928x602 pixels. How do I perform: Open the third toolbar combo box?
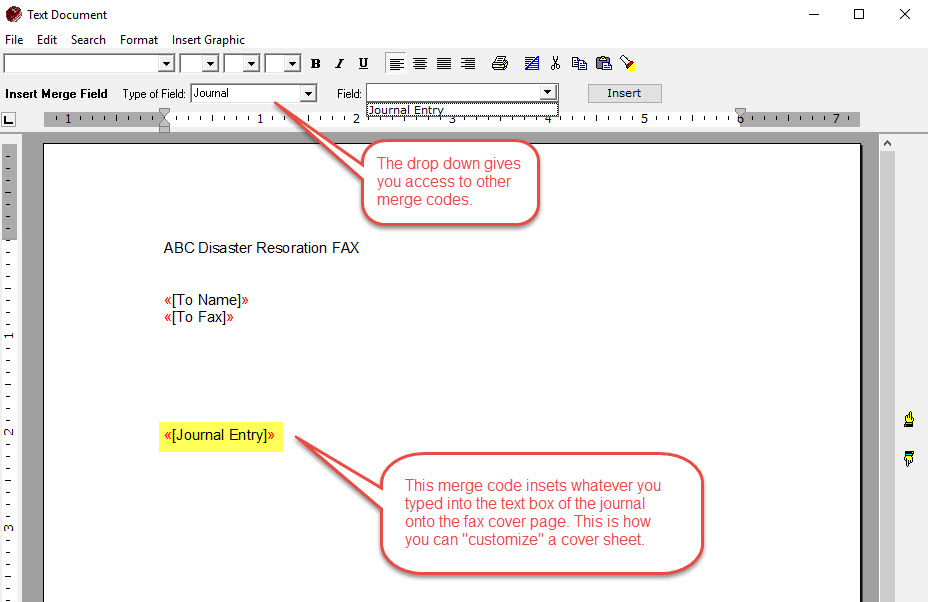[x=252, y=63]
